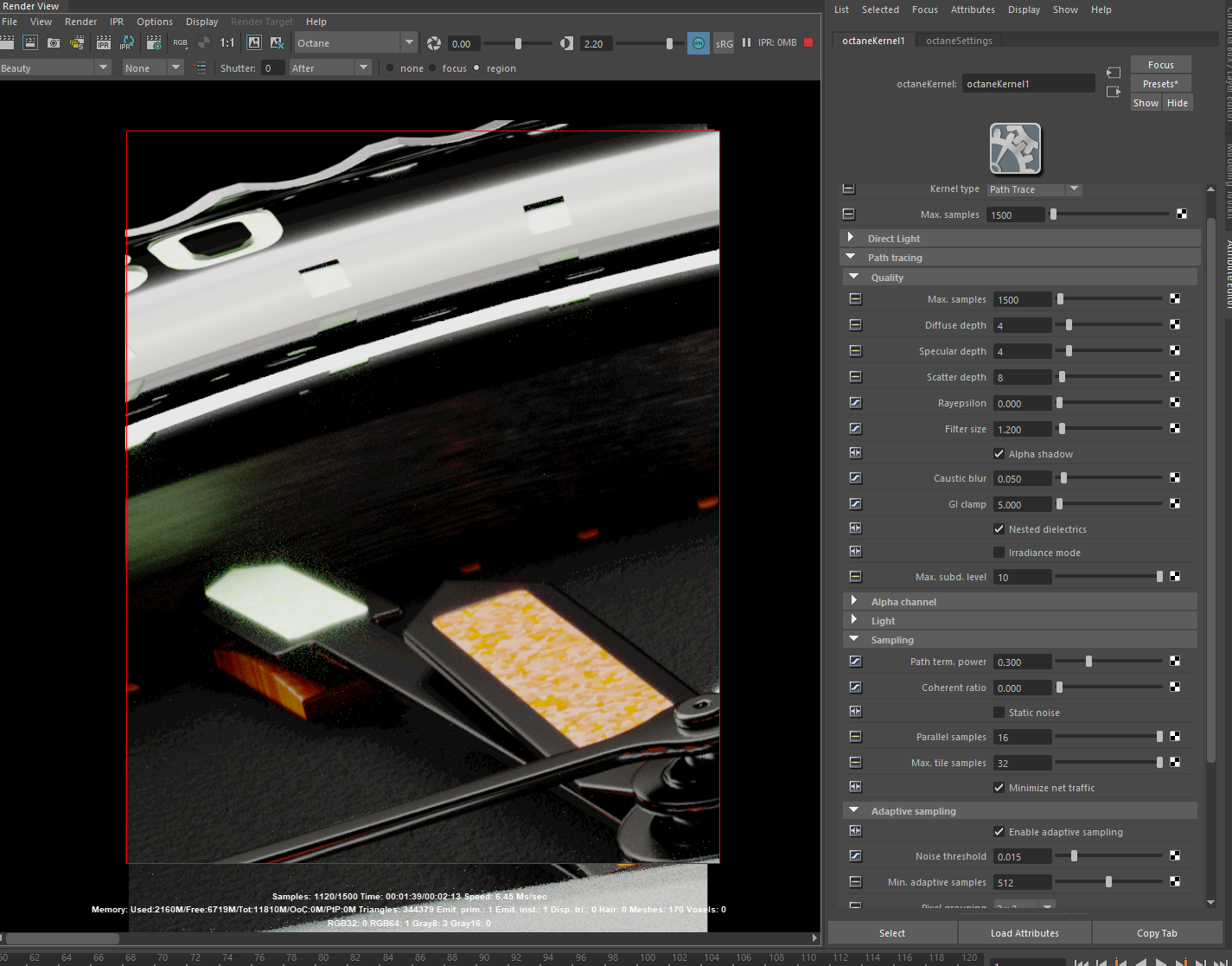Uncheck the Alpha shadow checkbox
Image resolution: width=1232 pixels, height=966 pixels.
[x=999, y=454]
